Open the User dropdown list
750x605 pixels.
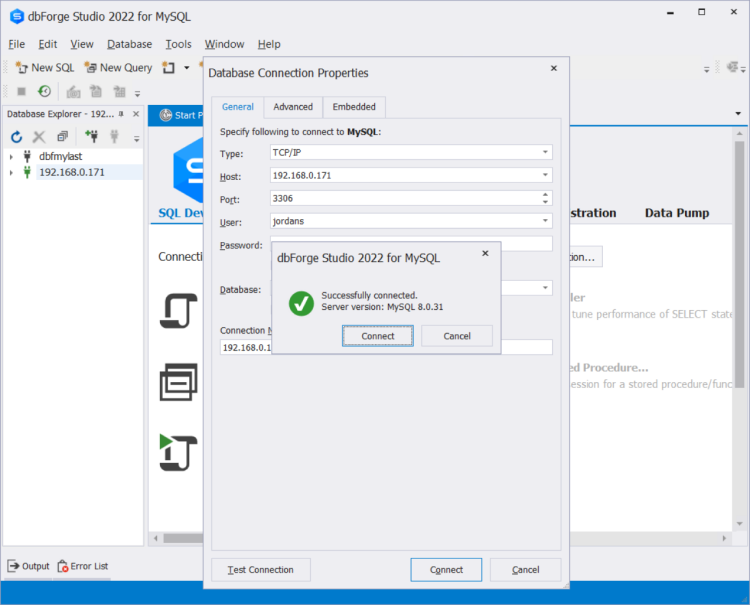tap(545, 221)
